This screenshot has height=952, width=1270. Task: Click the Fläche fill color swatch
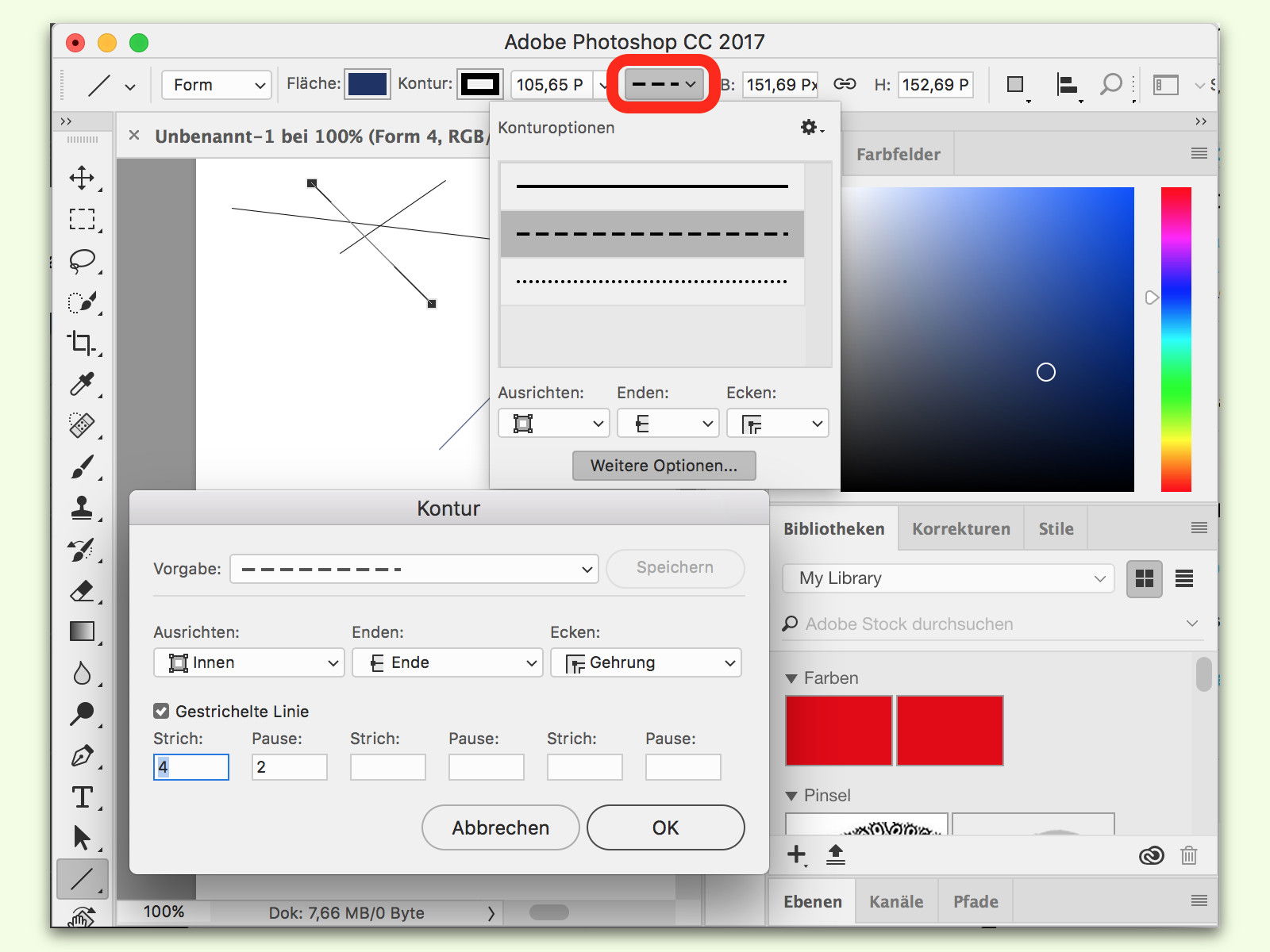tap(367, 84)
